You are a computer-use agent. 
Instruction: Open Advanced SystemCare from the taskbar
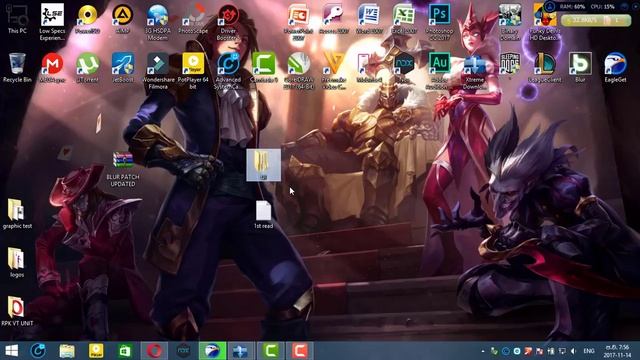tap(38, 351)
